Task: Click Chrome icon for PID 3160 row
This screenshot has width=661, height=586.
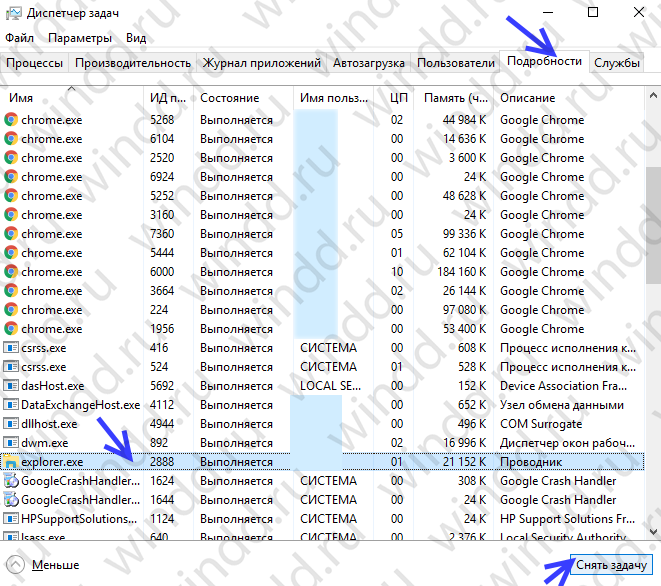Action: [x=11, y=215]
